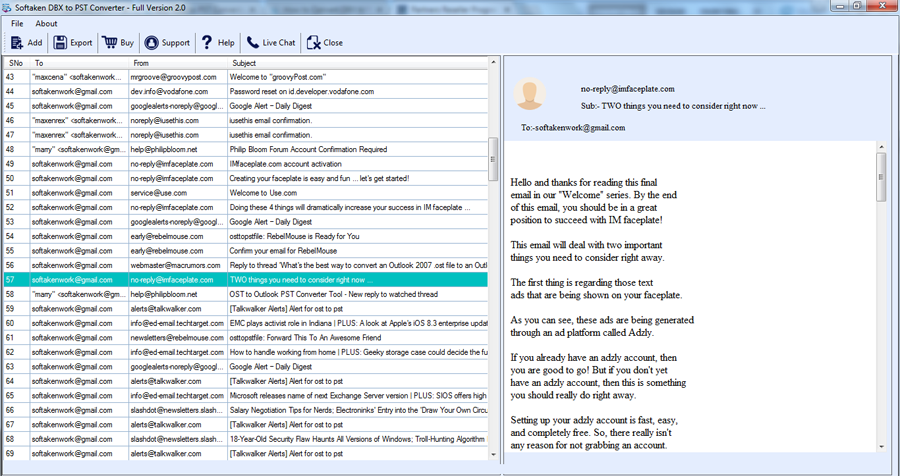Image resolution: width=900 pixels, height=476 pixels.
Task: Select IMfaceplate.com account activation email
Action: [x=246, y=164]
